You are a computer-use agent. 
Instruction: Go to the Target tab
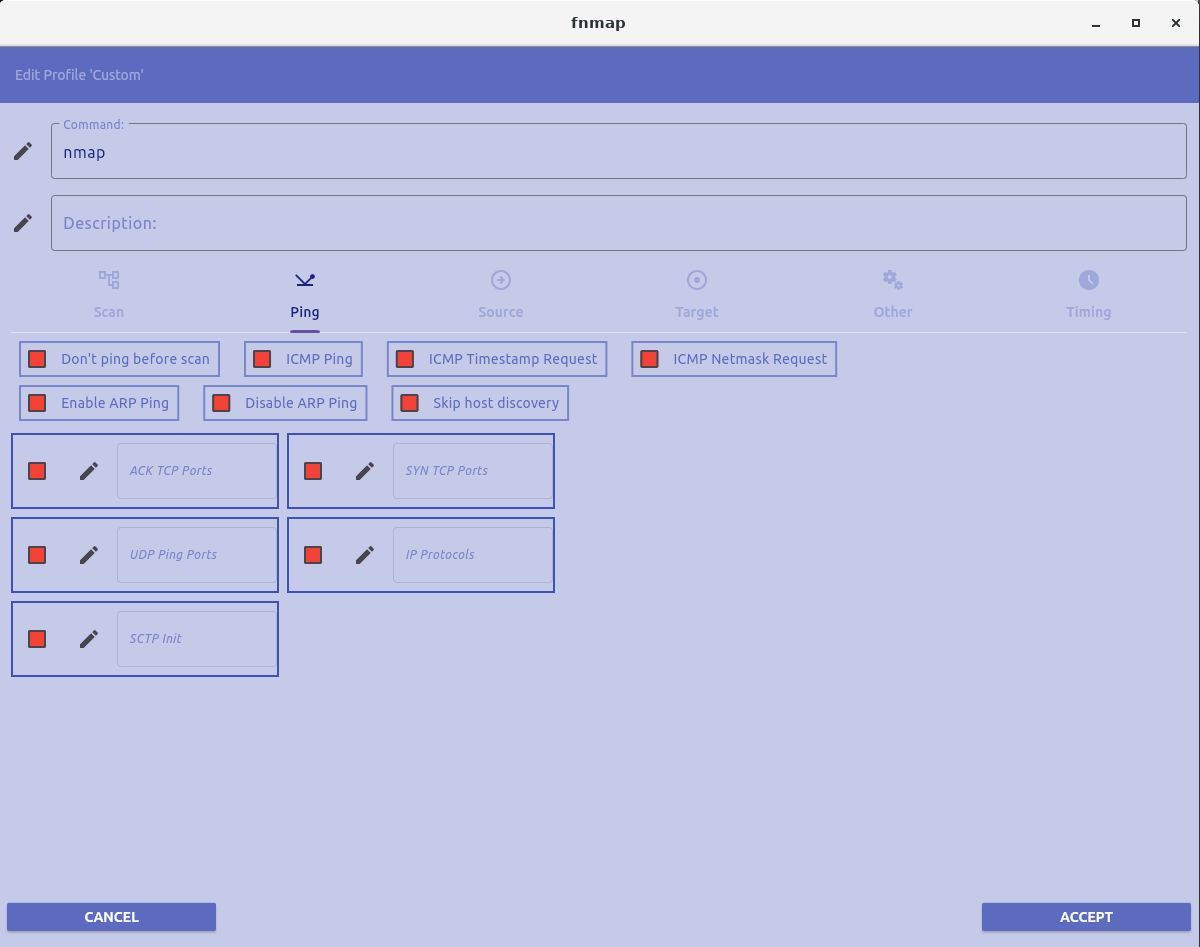(x=696, y=295)
